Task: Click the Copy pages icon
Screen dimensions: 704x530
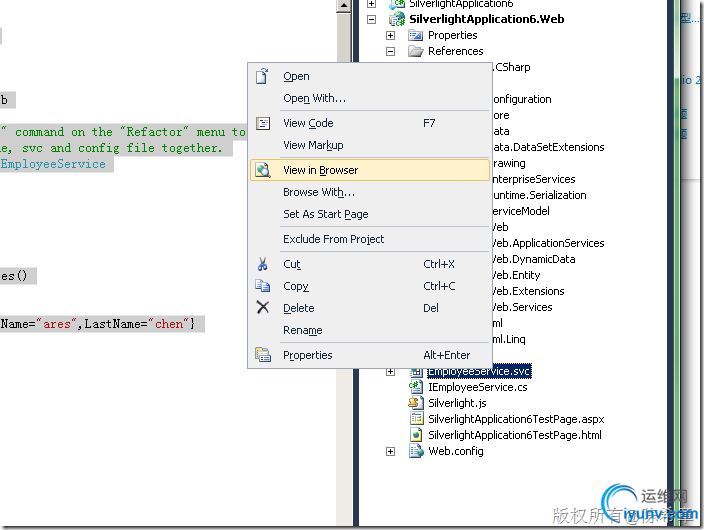Action: [263, 286]
